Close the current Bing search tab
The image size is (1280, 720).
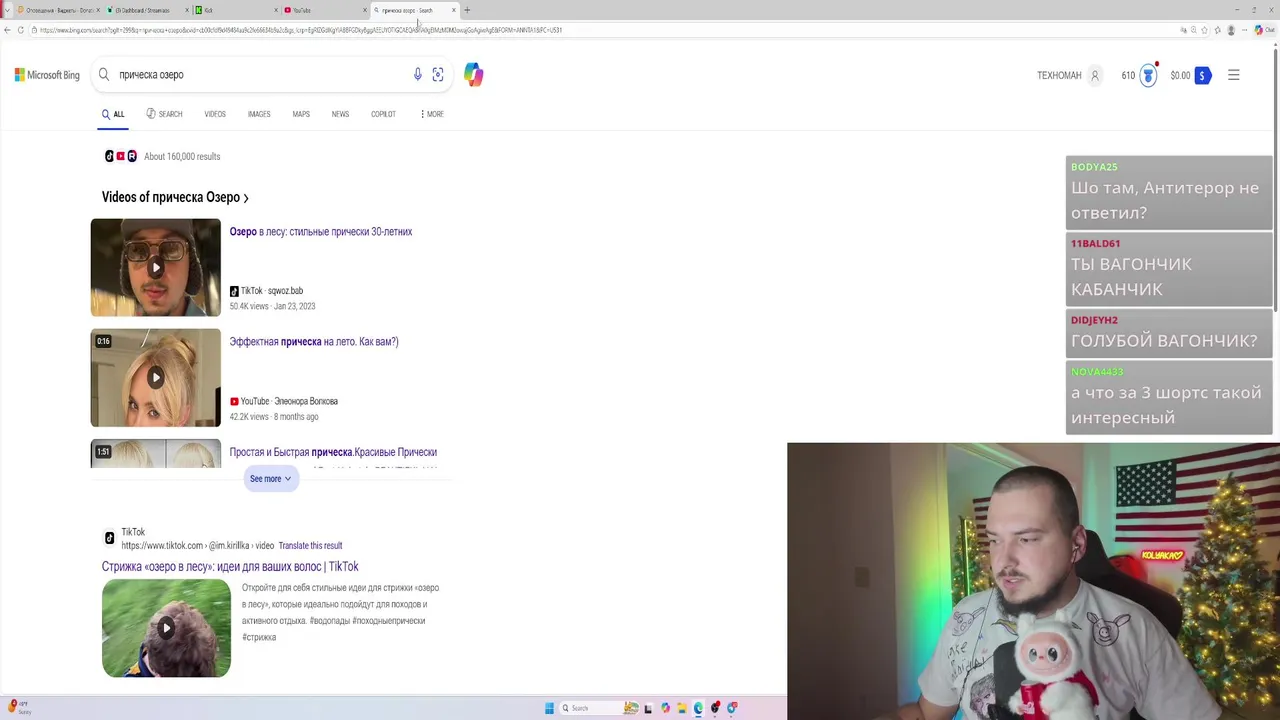(x=454, y=10)
